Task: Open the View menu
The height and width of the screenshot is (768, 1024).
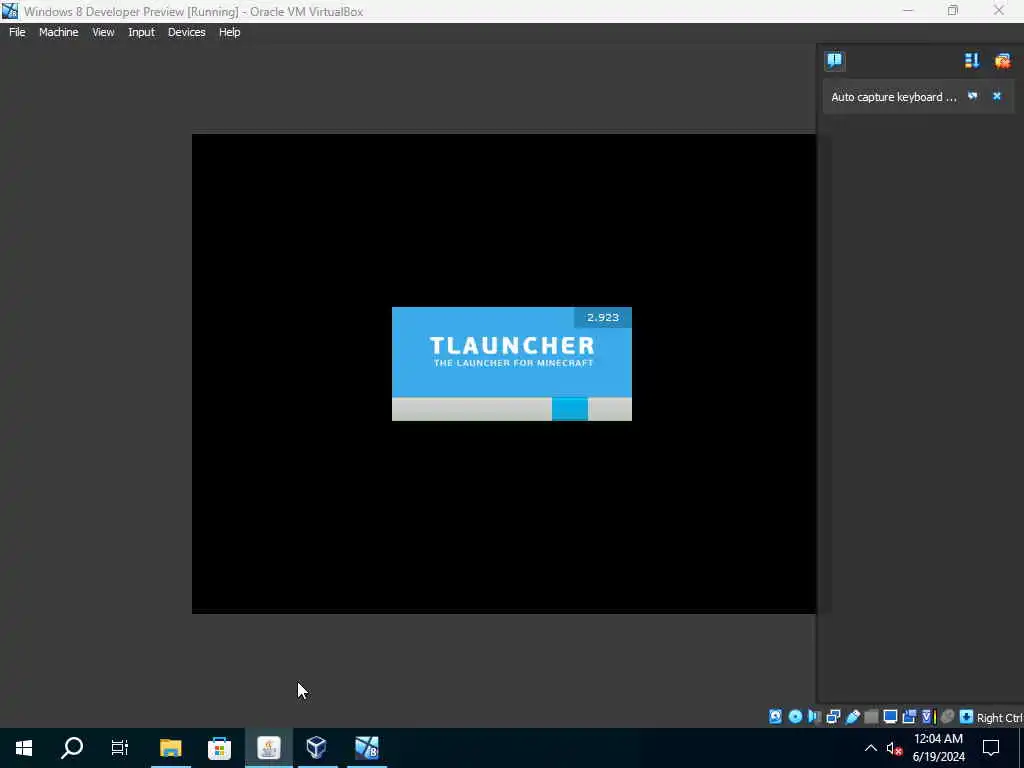Action: coord(103,32)
